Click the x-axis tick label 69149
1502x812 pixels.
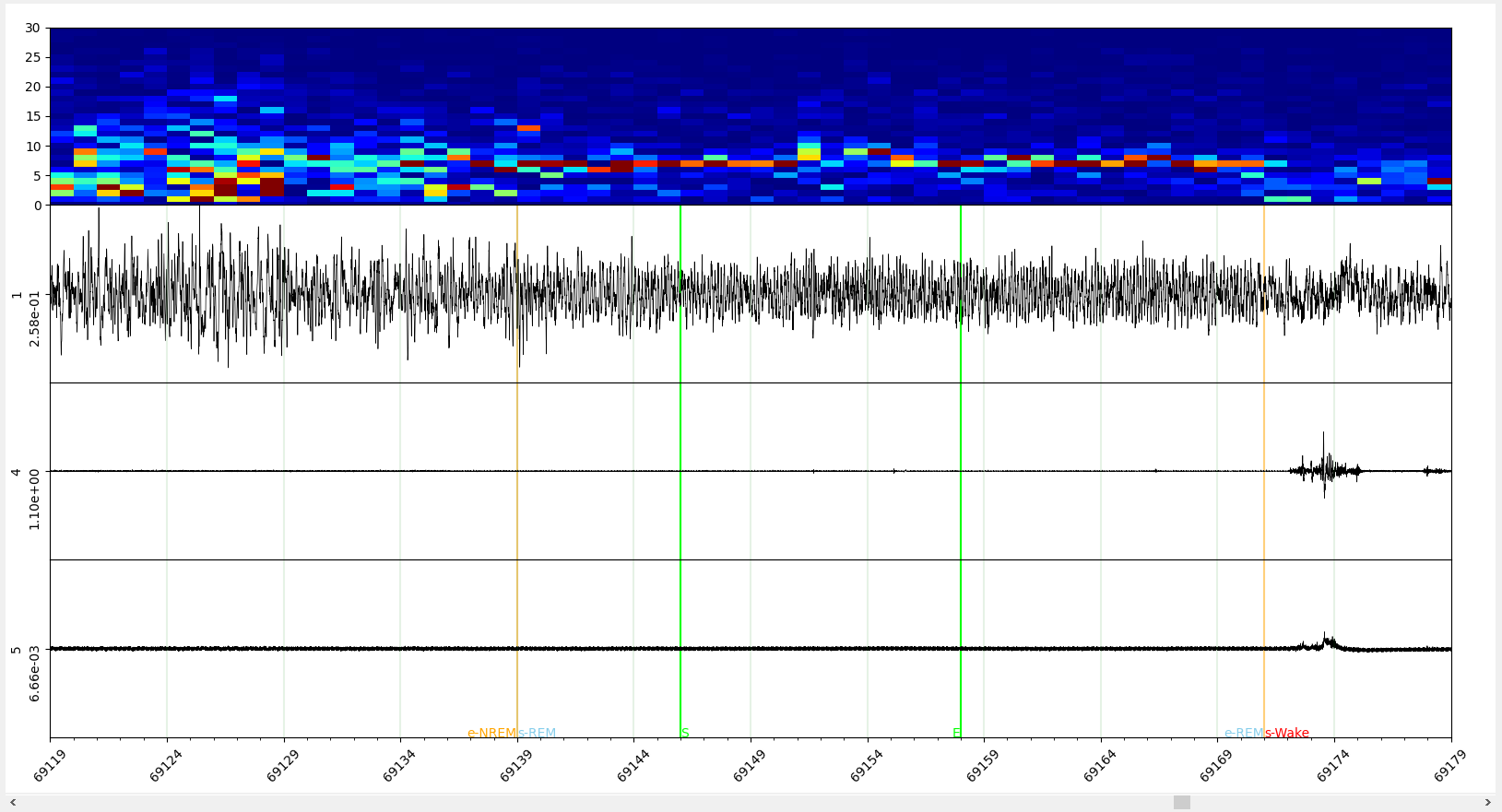751,765
